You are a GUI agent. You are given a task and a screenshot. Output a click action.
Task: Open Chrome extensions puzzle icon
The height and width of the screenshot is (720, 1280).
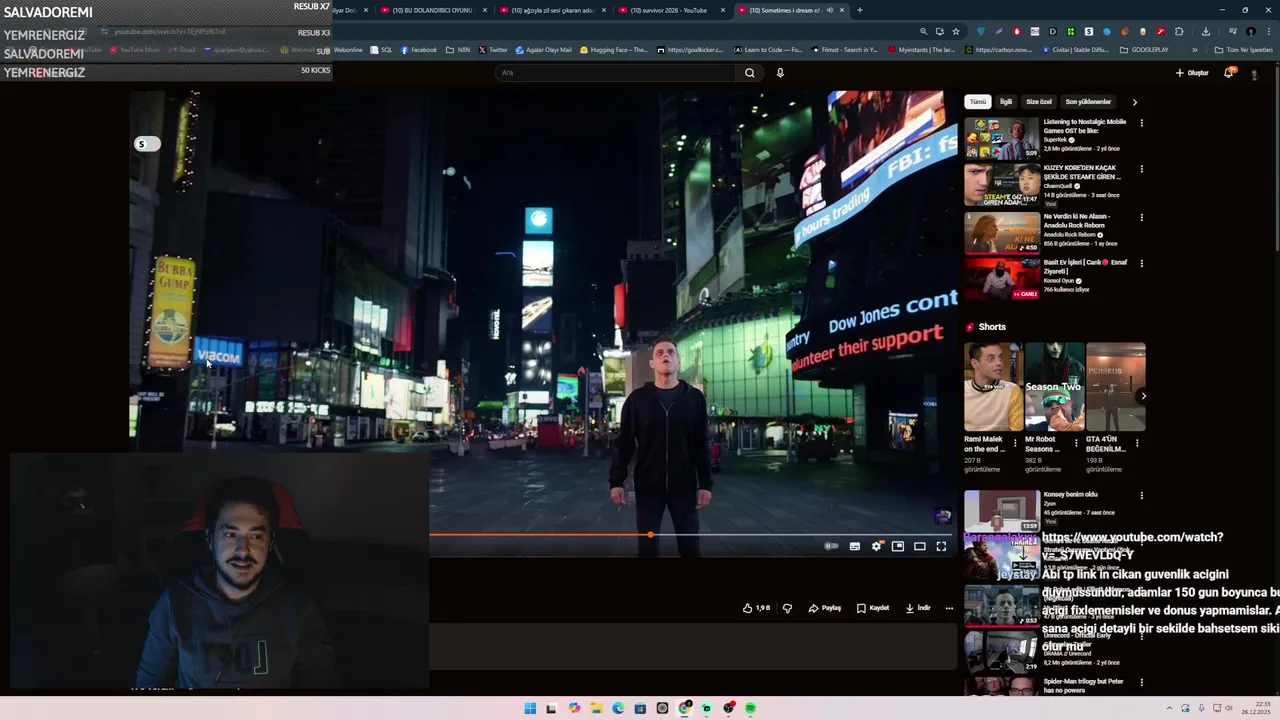pyautogui.click(x=1178, y=31)
